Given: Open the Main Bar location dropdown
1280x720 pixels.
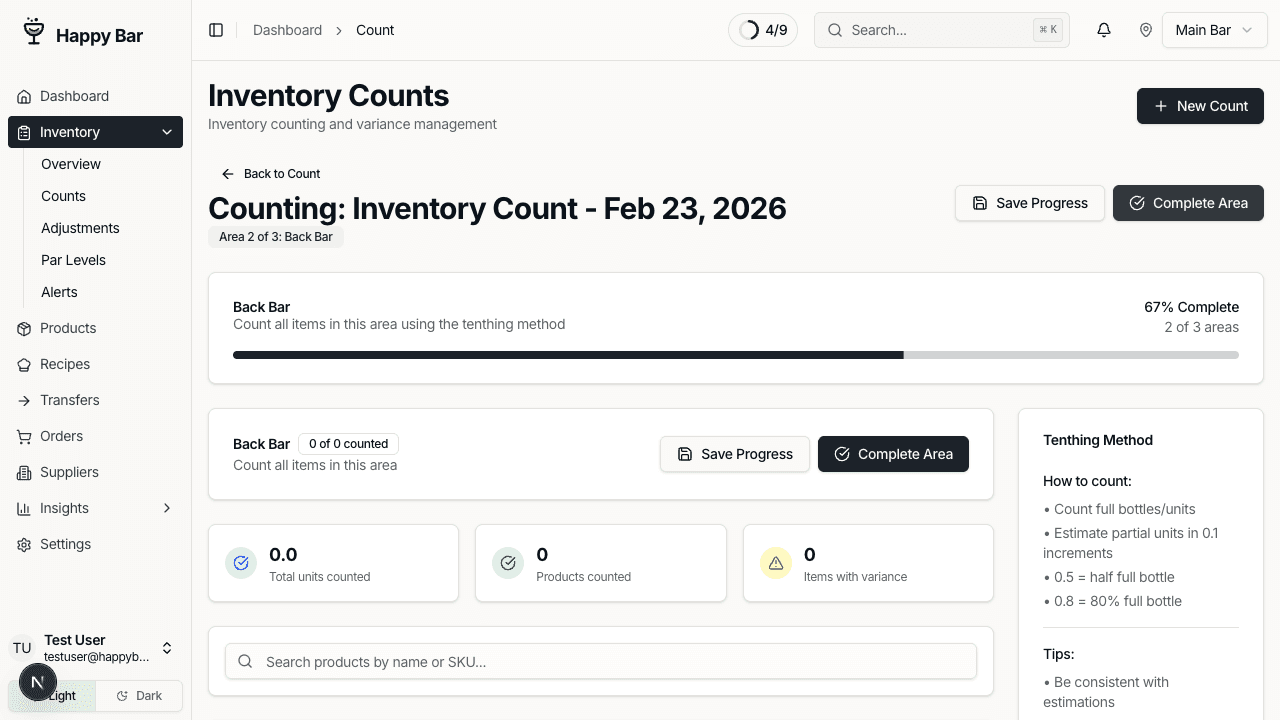Looking at the screenshot, I should (1213, 30).
